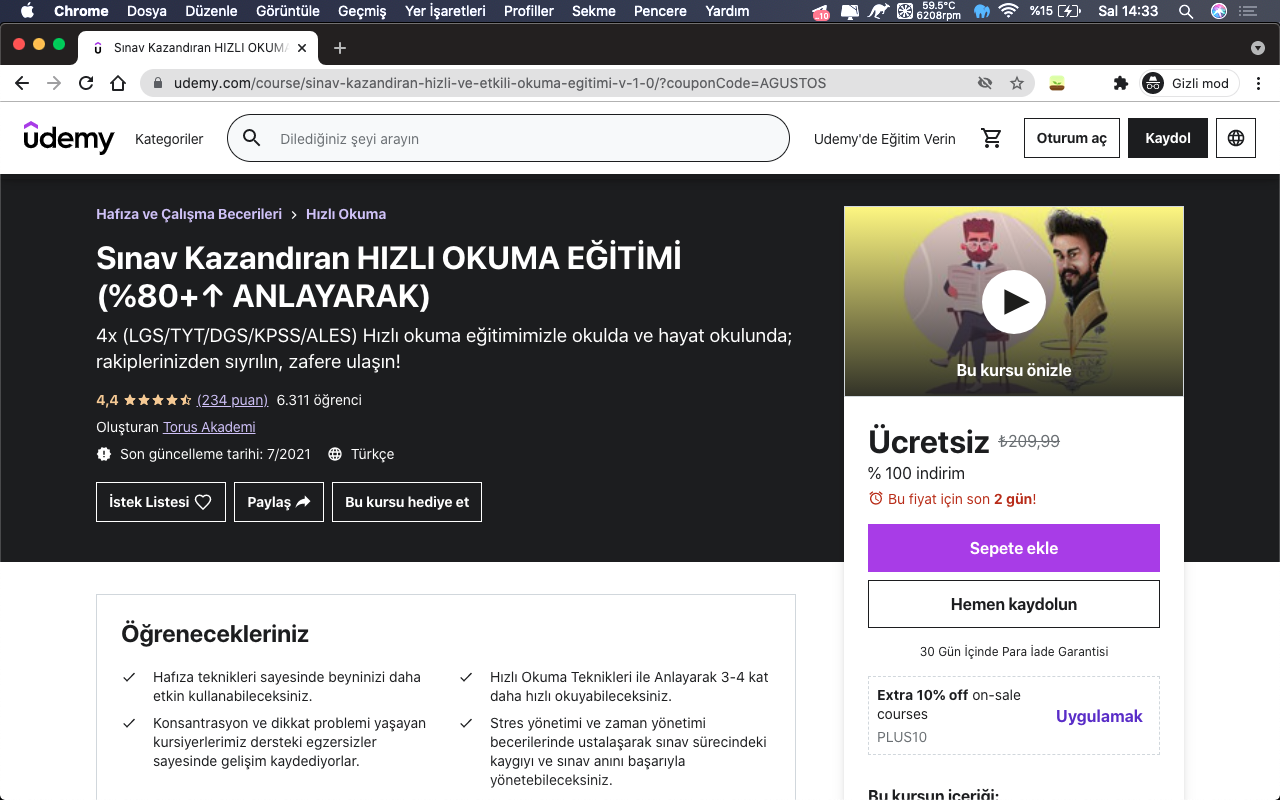Click the Oturum aç button
This screenshot has height=800, width=1280.
click(1072, 138)
